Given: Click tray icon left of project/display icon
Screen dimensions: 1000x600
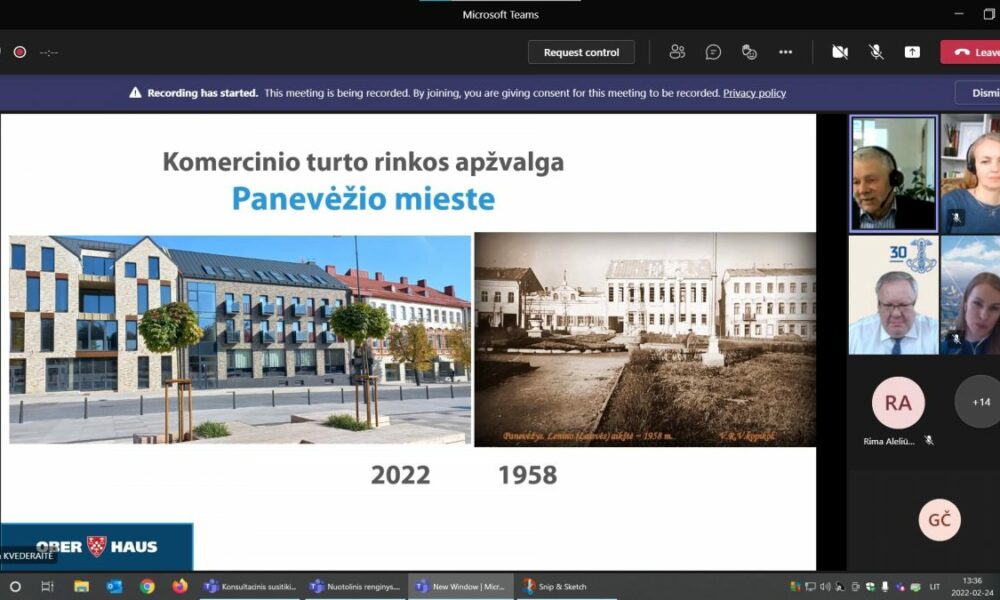Looking at the screenshot, I should [x=840, y=587].
